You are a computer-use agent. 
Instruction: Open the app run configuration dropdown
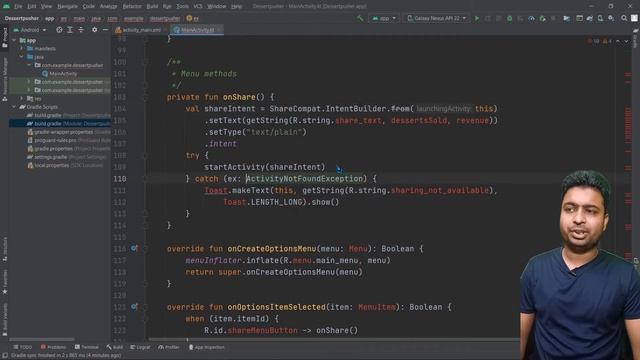pyautogui.click(x=384, y=18)
